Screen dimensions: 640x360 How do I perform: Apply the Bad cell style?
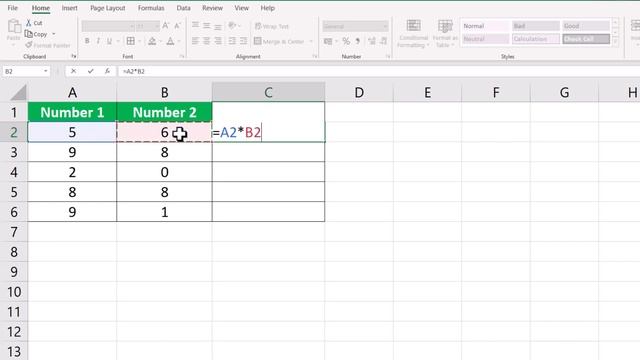pos(536,26)
